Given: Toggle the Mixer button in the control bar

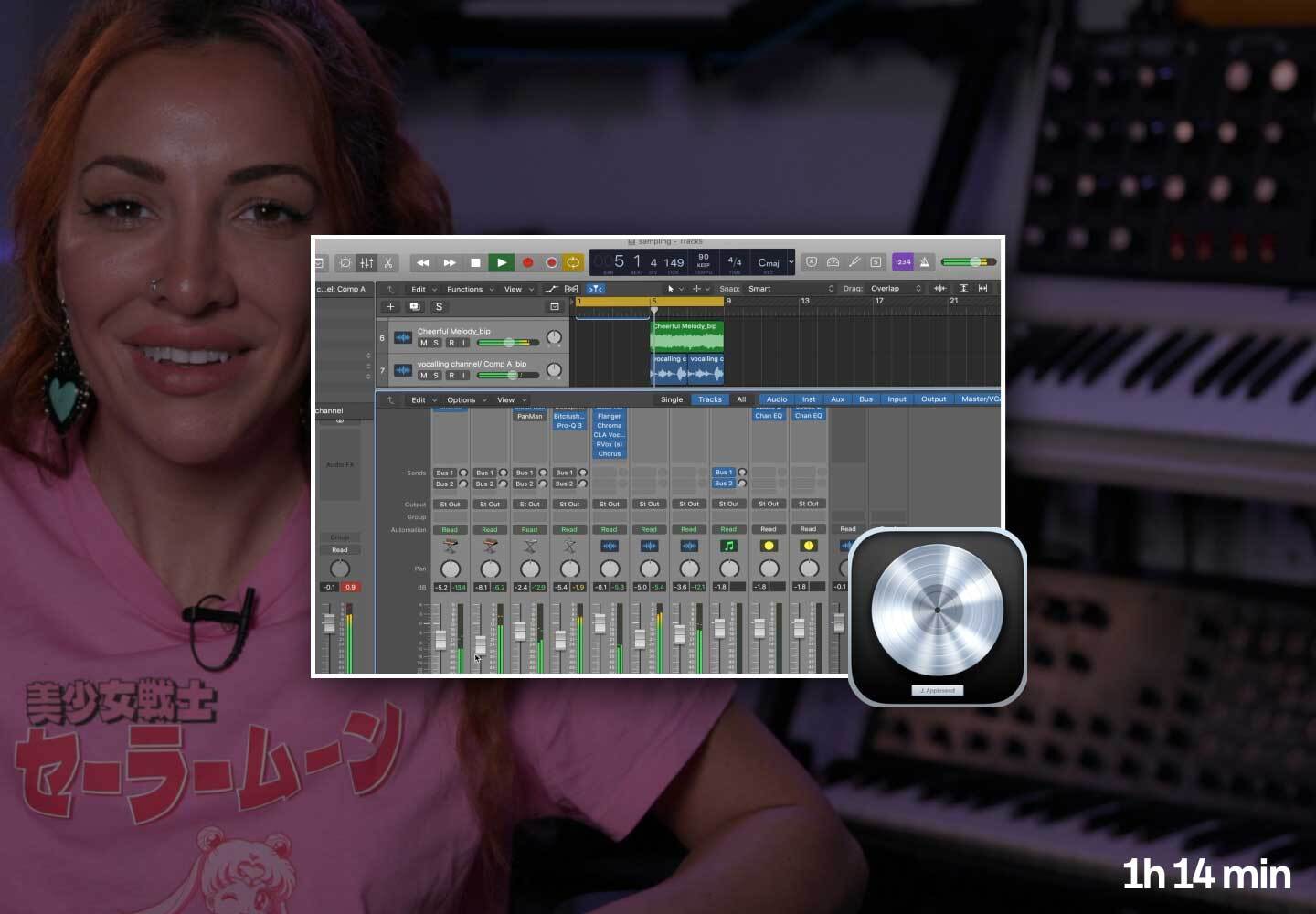Looking at the screenshot, I should [366, 262].
